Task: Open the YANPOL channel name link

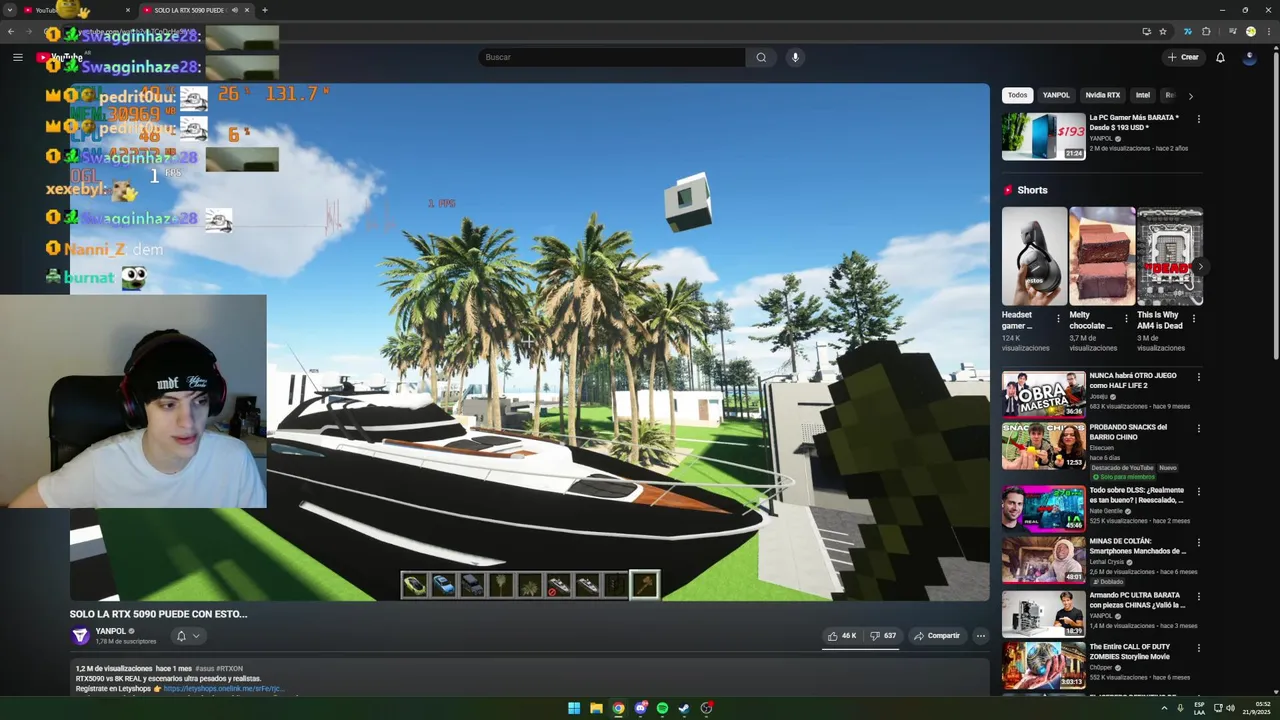Action: pyautogui.click(x=110, y=631)
